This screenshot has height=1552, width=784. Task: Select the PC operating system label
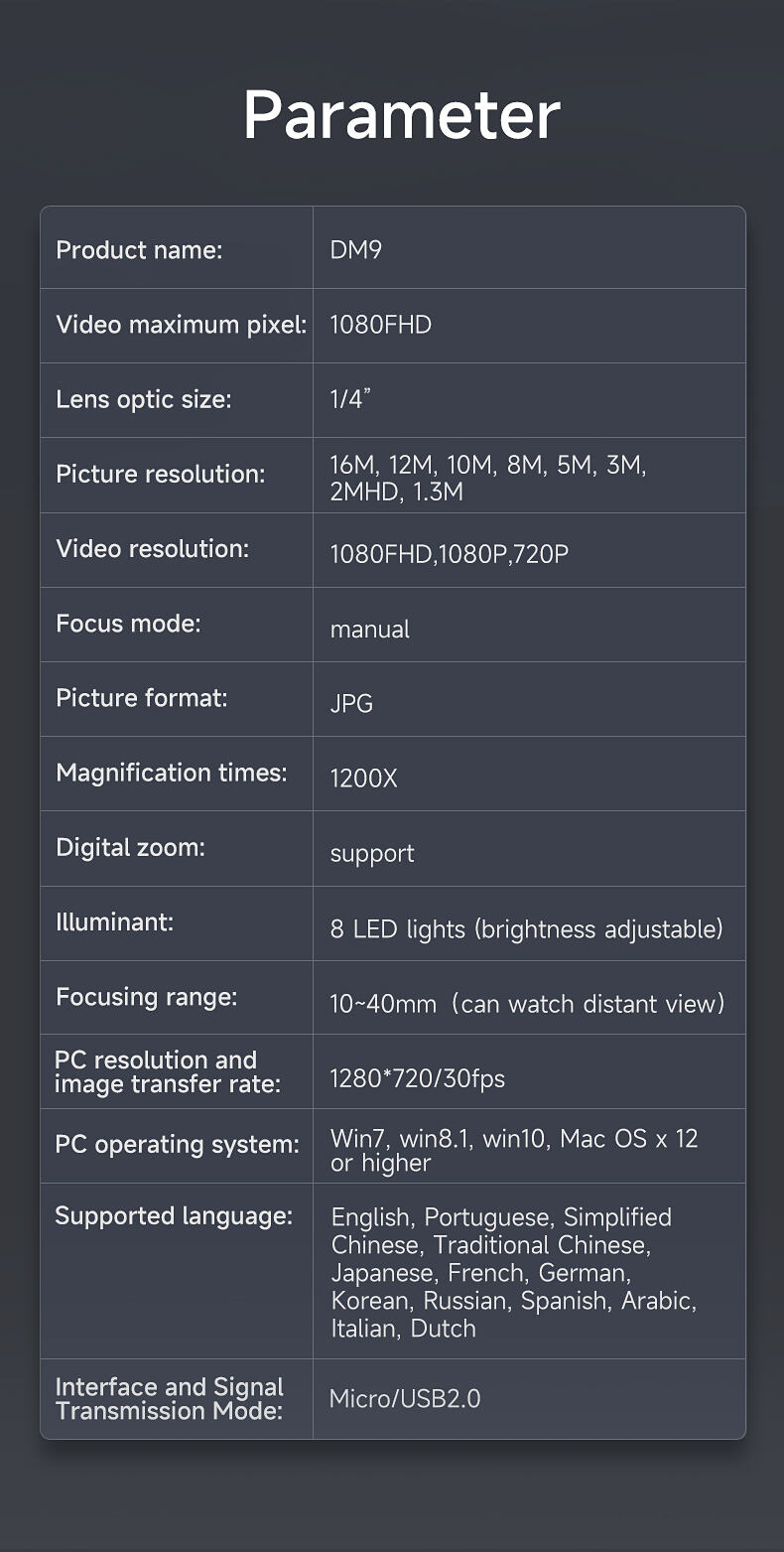click(x=177, y=1144)
